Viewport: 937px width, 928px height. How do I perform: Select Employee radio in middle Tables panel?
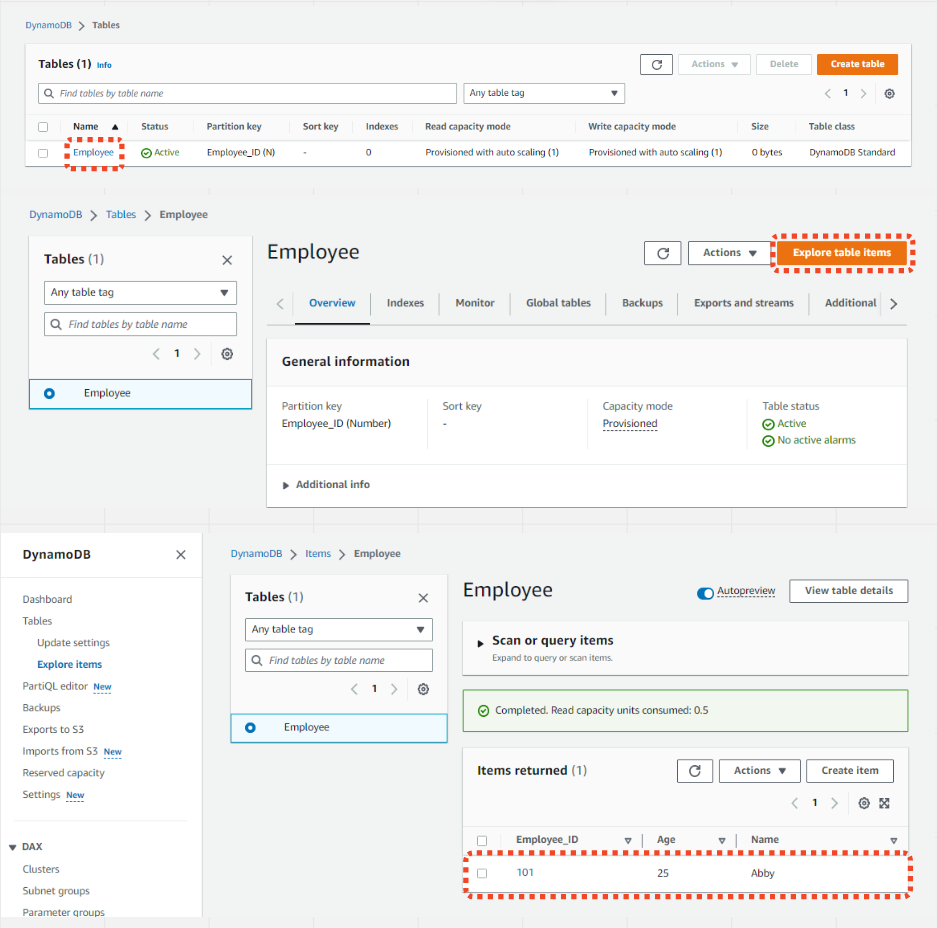[50, 393]
